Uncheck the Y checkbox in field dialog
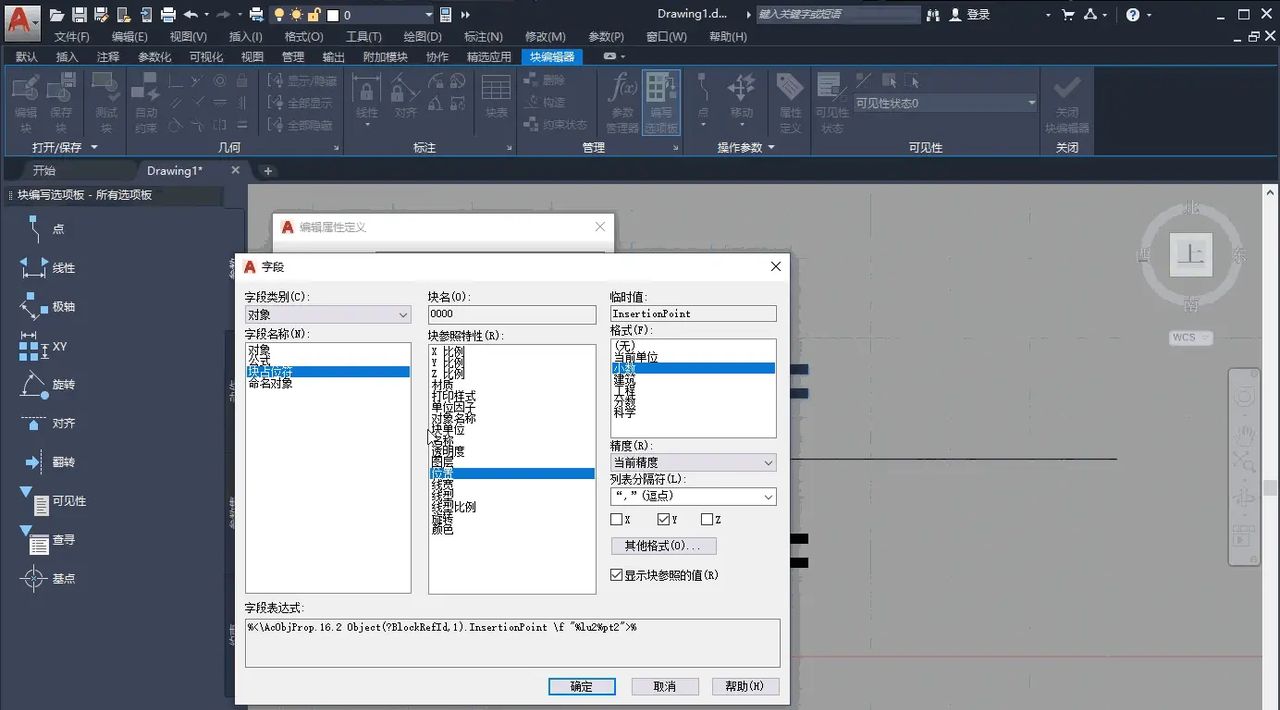 [x=664, y=520]
